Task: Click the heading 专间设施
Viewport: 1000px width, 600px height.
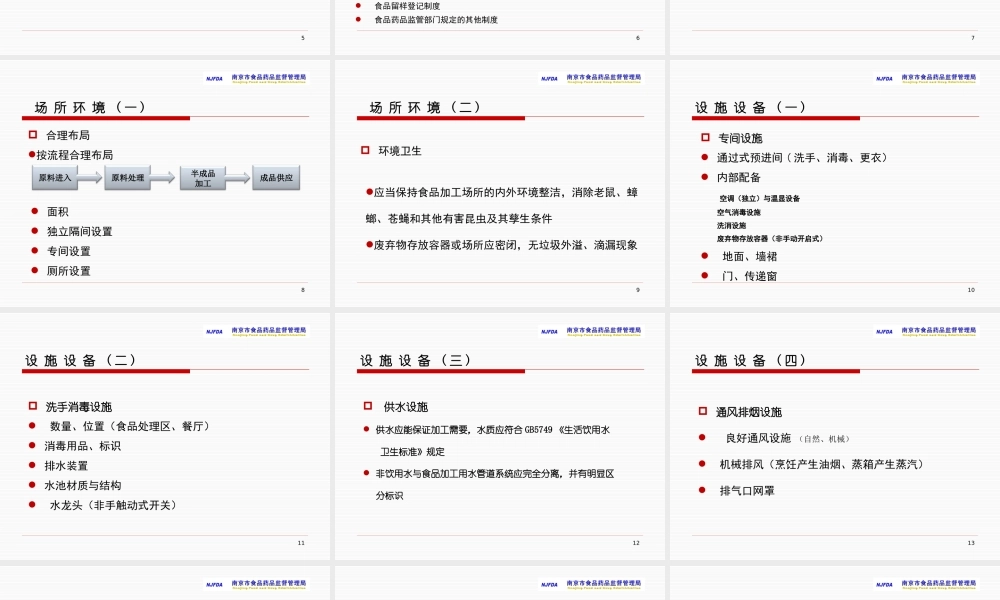Action: 740,138
